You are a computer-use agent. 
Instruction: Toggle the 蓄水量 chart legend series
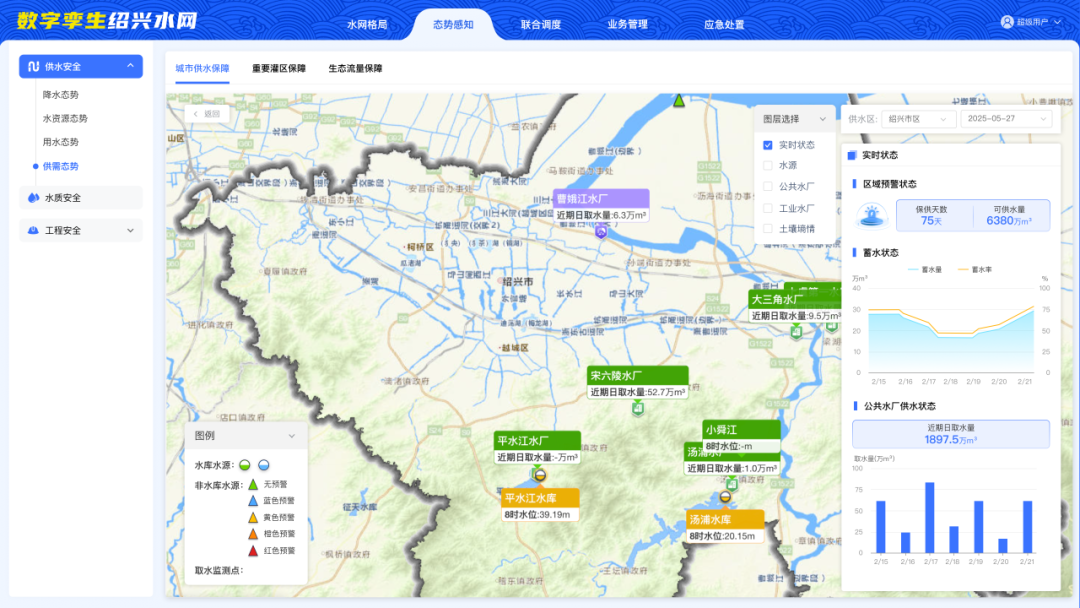click(x=924, y=270)
